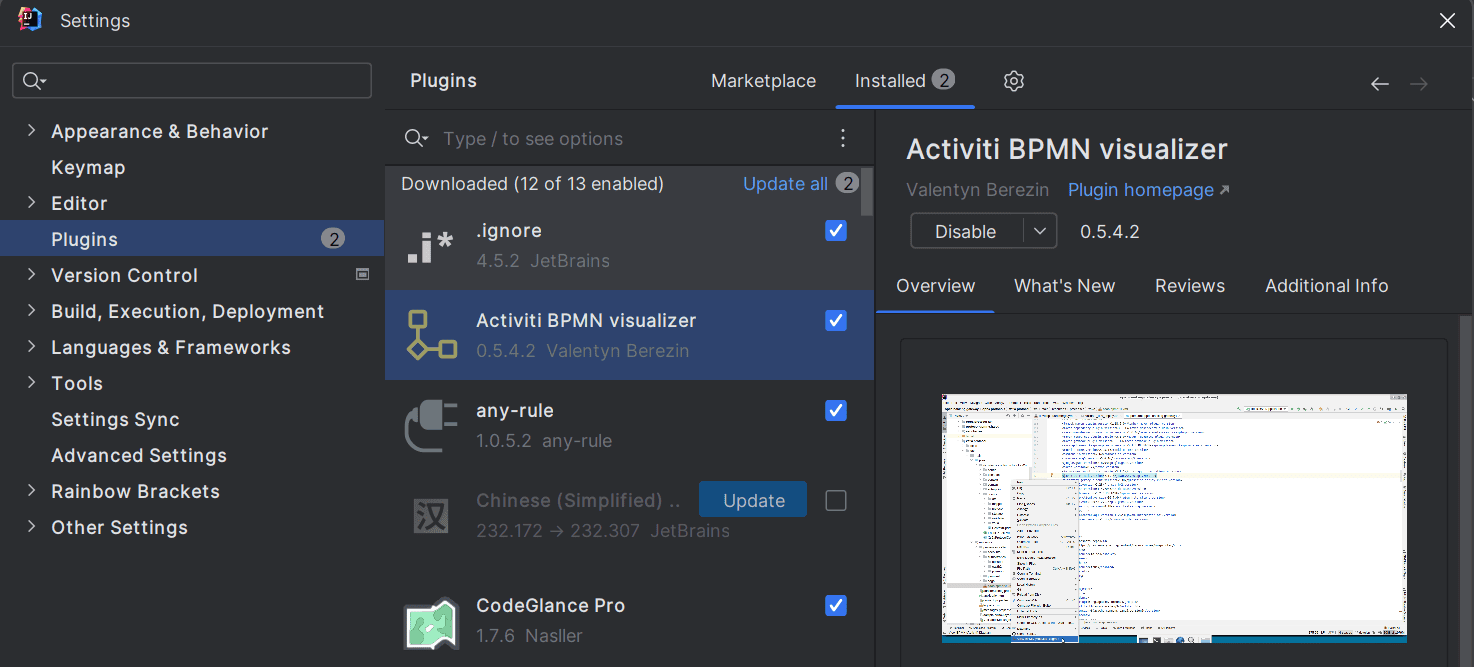Open the What's New tab
The image size is (1474, 667).
(1064, 286)
